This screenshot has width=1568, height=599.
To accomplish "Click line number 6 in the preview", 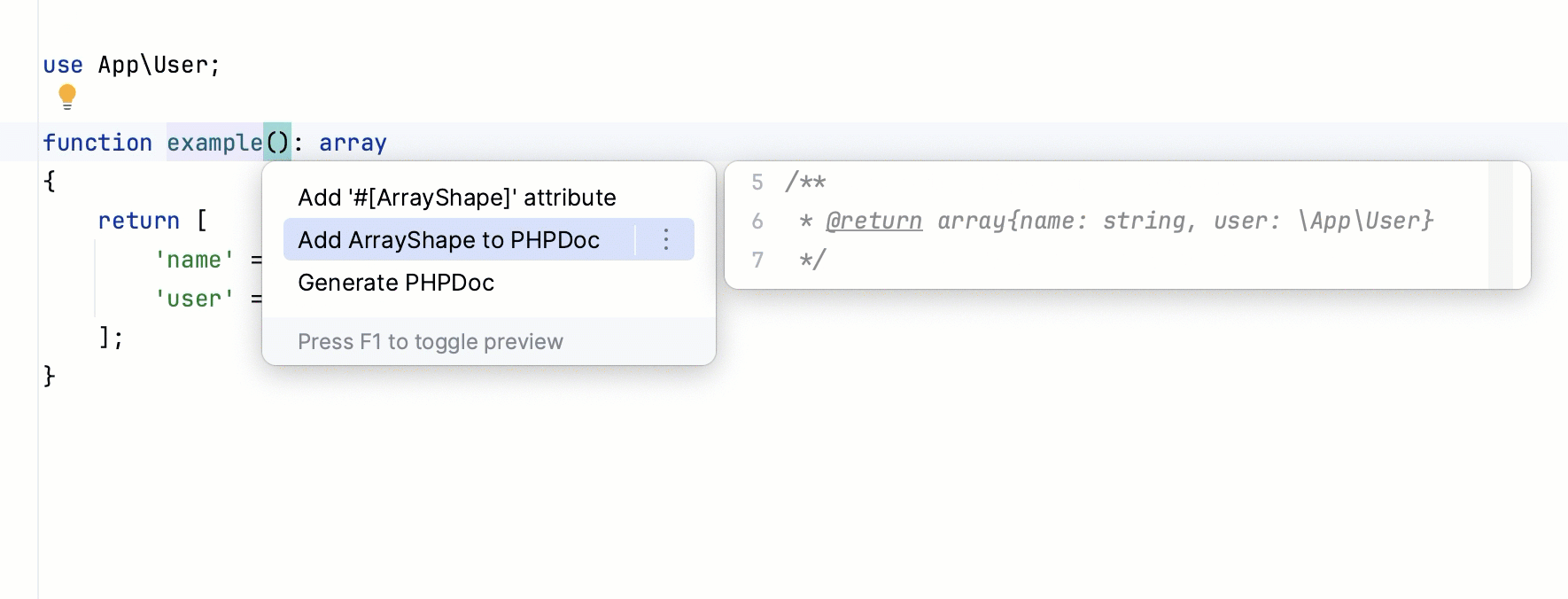I will click(x=757, y=221).
